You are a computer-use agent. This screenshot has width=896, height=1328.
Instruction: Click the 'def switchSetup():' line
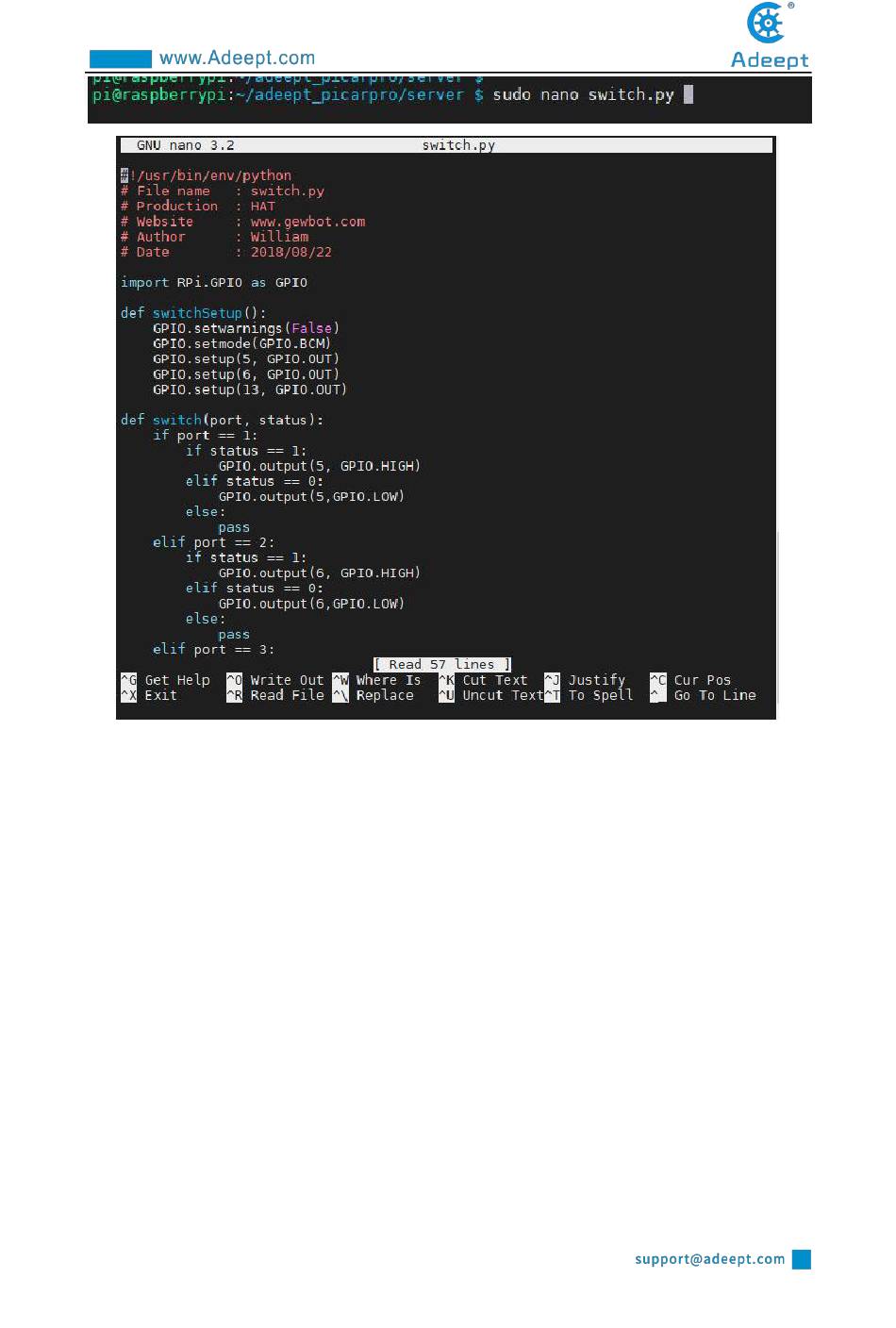[x=193, y=313]
